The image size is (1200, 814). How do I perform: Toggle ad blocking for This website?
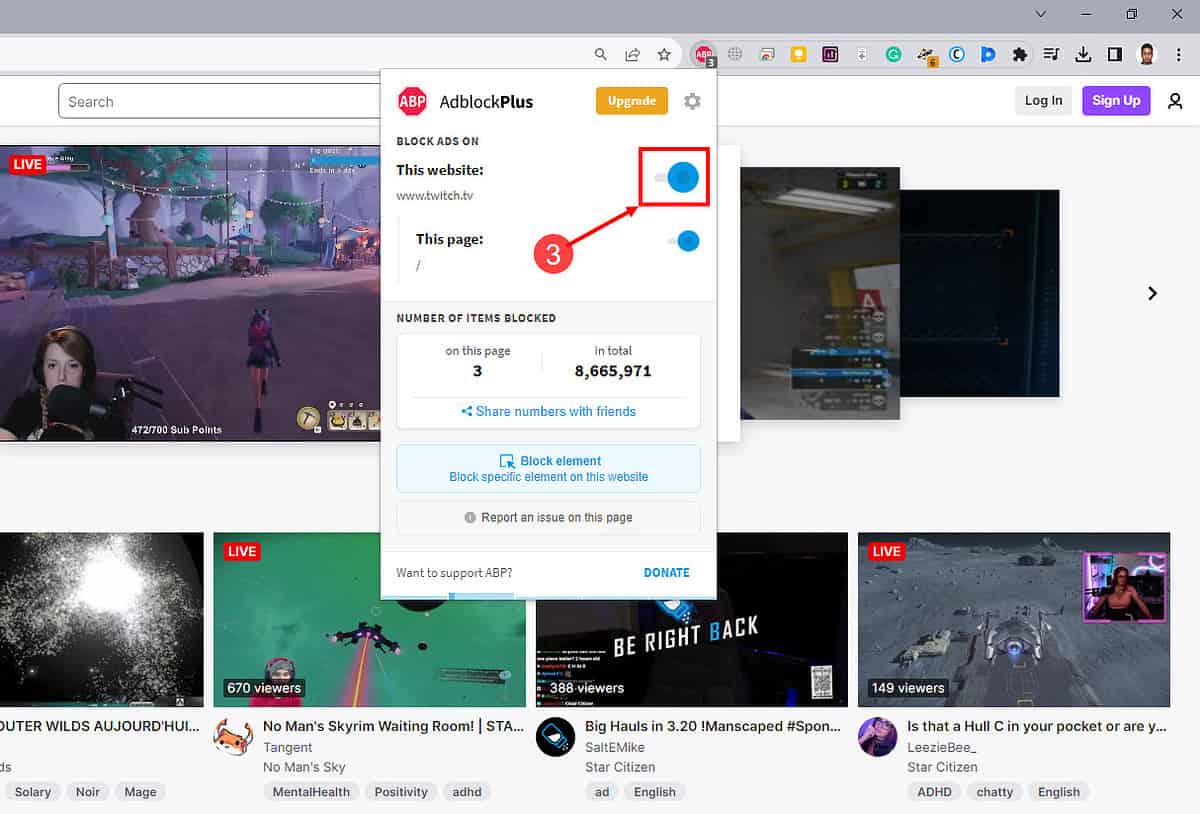tap(677, 178)
